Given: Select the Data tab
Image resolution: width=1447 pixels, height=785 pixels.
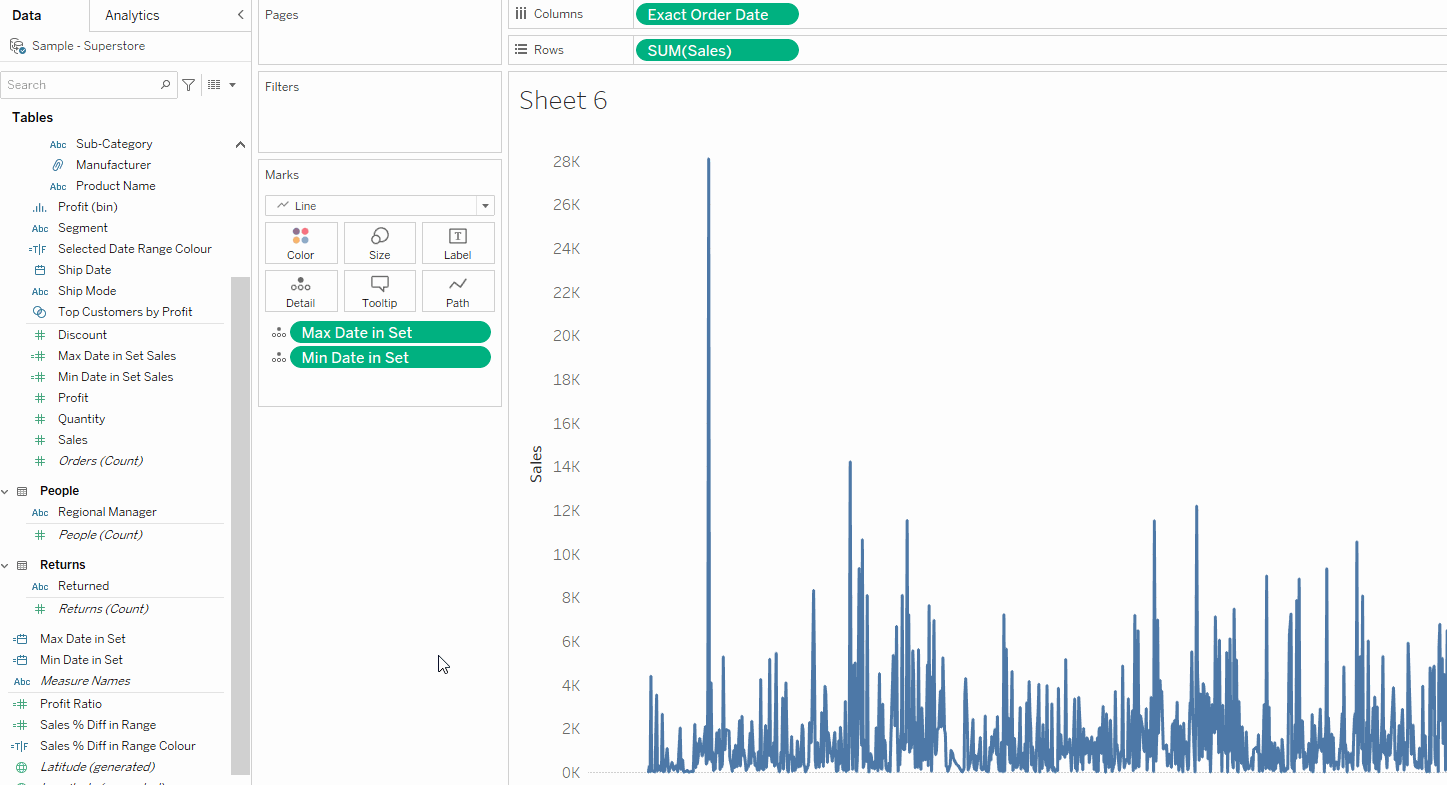Looking at the screenshot, I should pyautogui.click(x=27, y=15).
